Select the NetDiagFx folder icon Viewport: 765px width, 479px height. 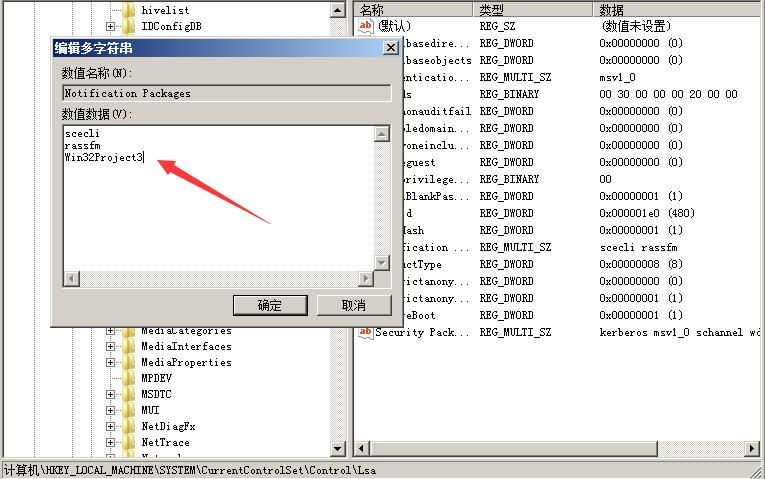pos(129,426)
